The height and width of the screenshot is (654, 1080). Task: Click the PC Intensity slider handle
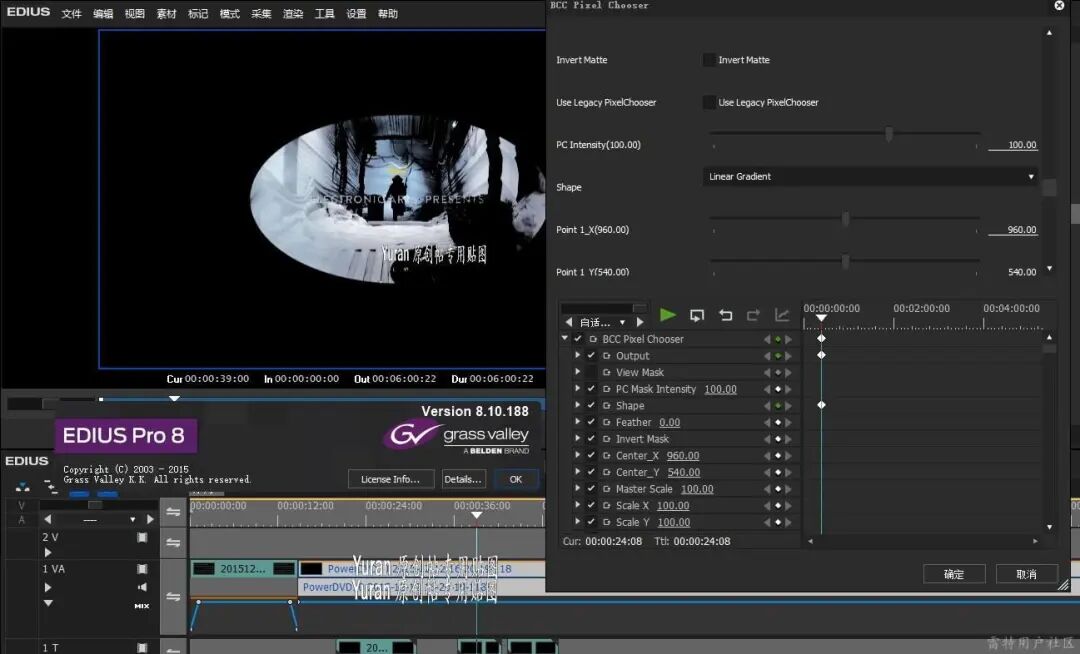(x=888, y=134)
